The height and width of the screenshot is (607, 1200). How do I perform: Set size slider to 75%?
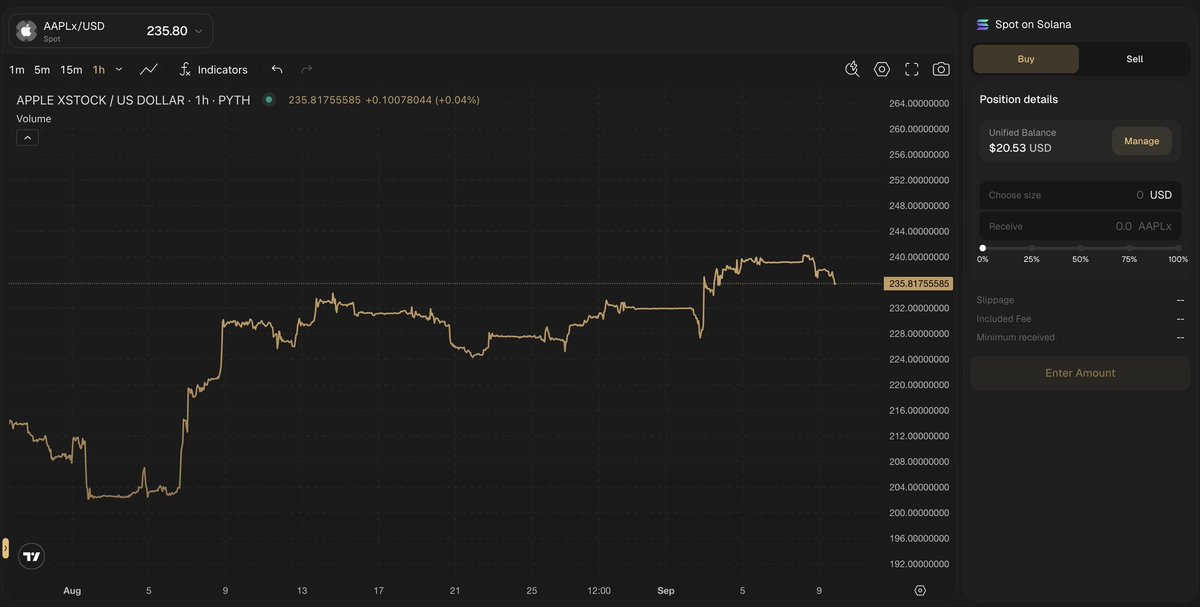(x=1129, y=248)
